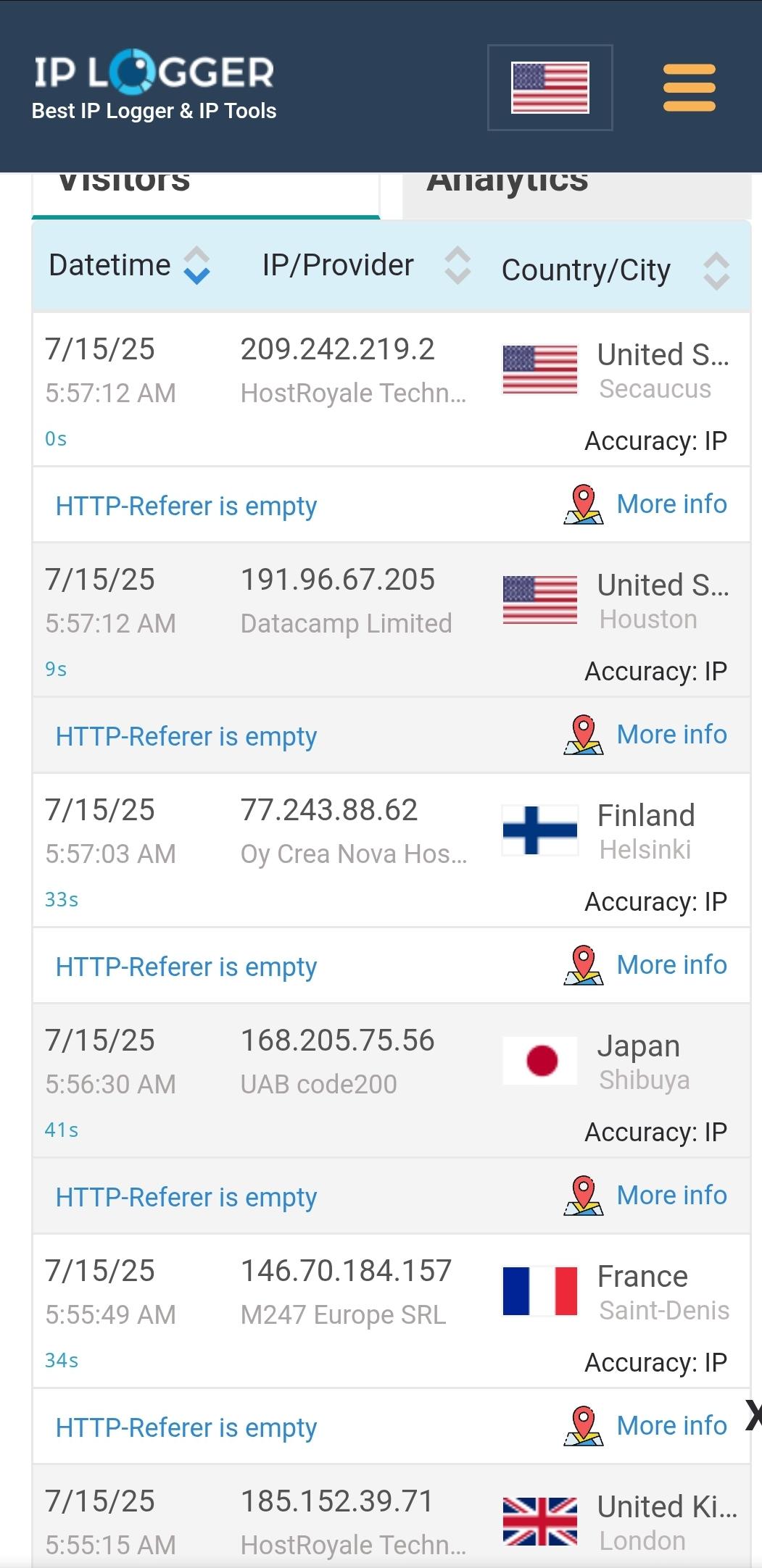
Task: Select IP address 146.70.184.157
Action: [346, 1271]
